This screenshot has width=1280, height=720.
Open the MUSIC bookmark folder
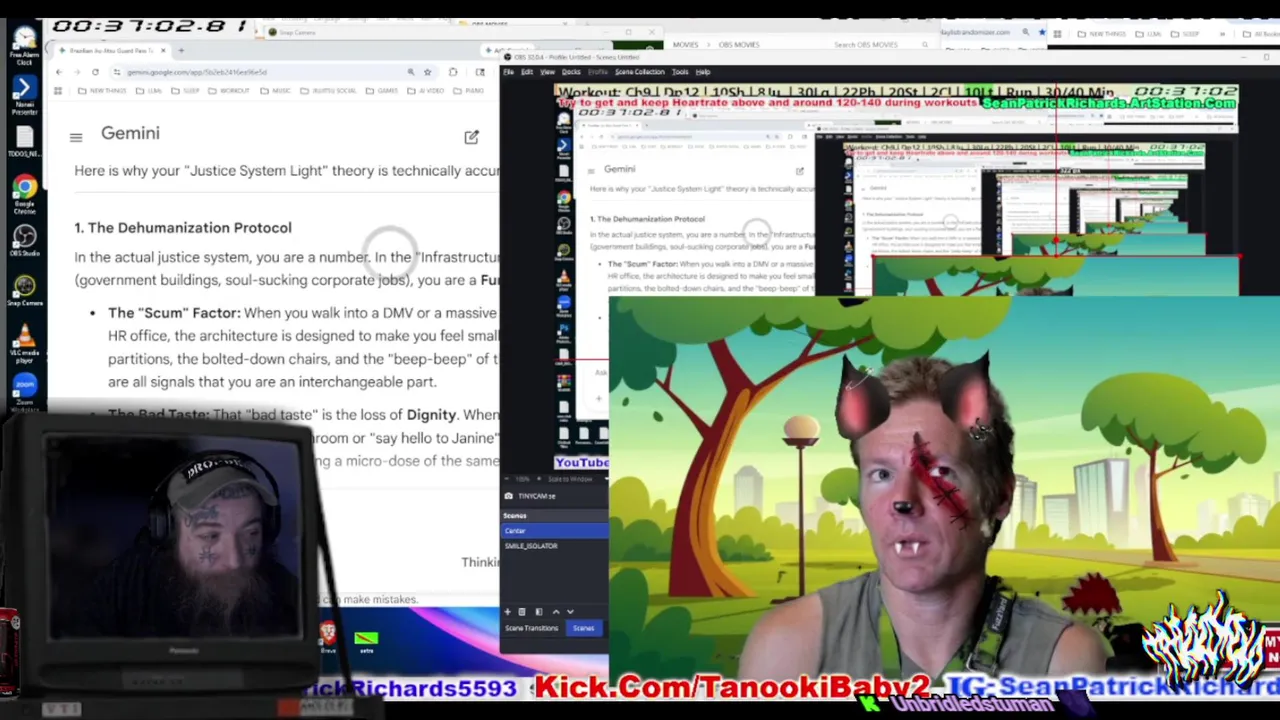(275, 90)
